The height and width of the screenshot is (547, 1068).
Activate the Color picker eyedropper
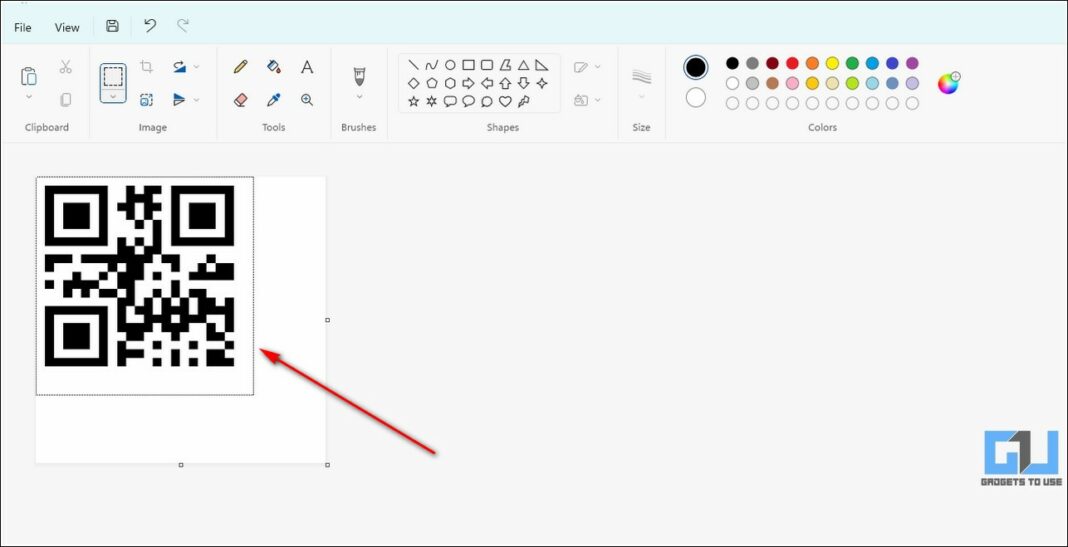(274, 100)
